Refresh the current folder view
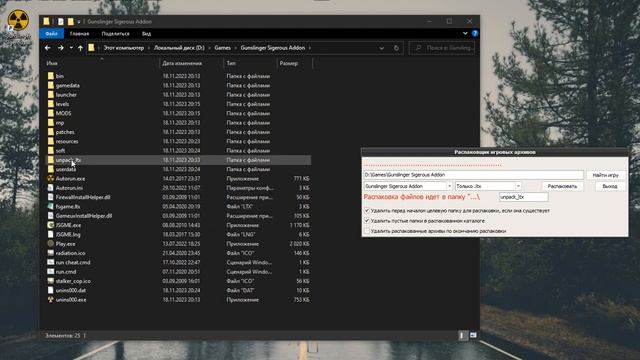The height and width of the screenshot is (360, 640). (x=396, y=48)
